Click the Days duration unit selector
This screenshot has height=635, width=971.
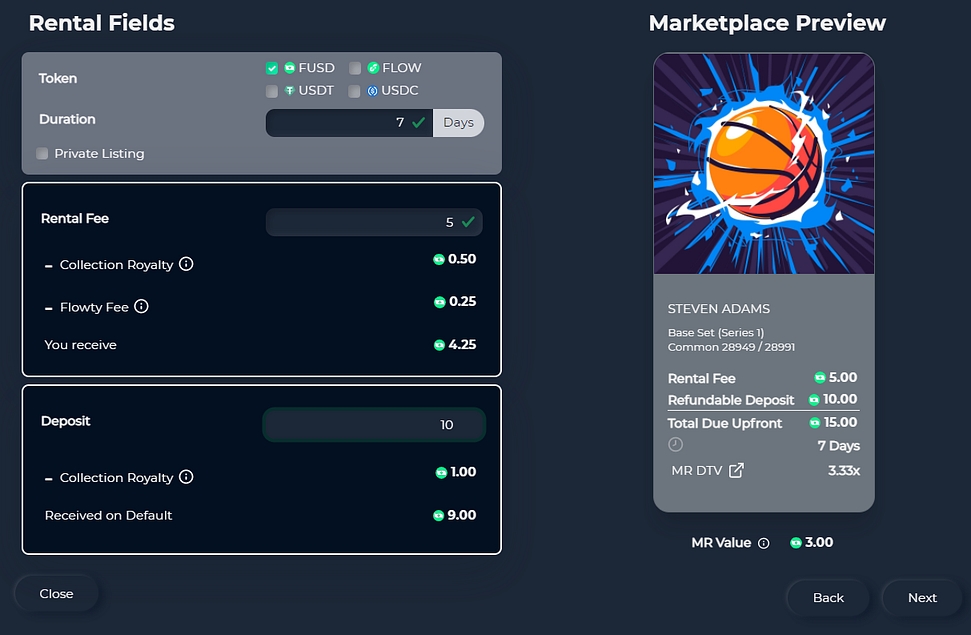point(458,123)
